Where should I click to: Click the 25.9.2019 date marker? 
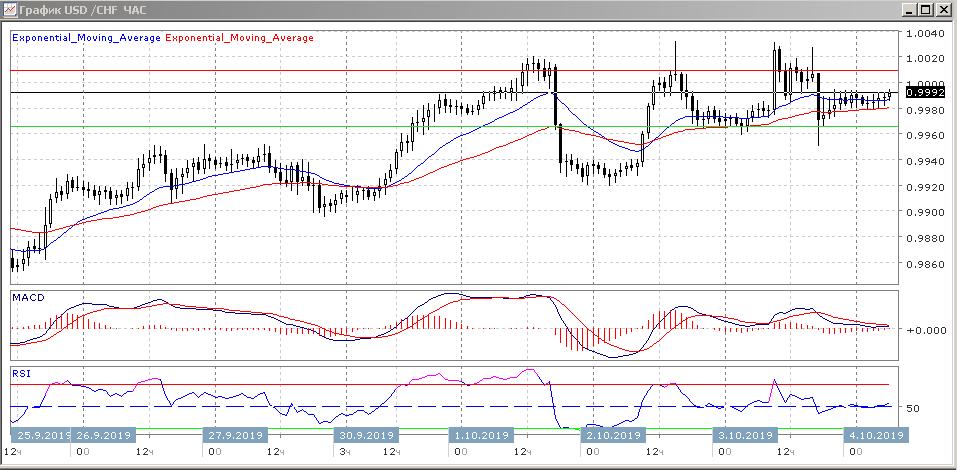pyautogui.click(x=42, y=436)
